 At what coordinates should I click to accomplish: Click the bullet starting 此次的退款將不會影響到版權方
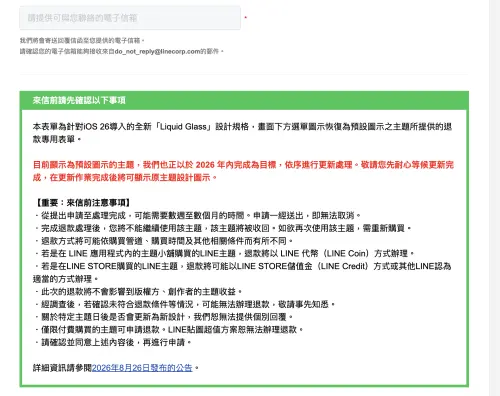(x=138, y=292)
